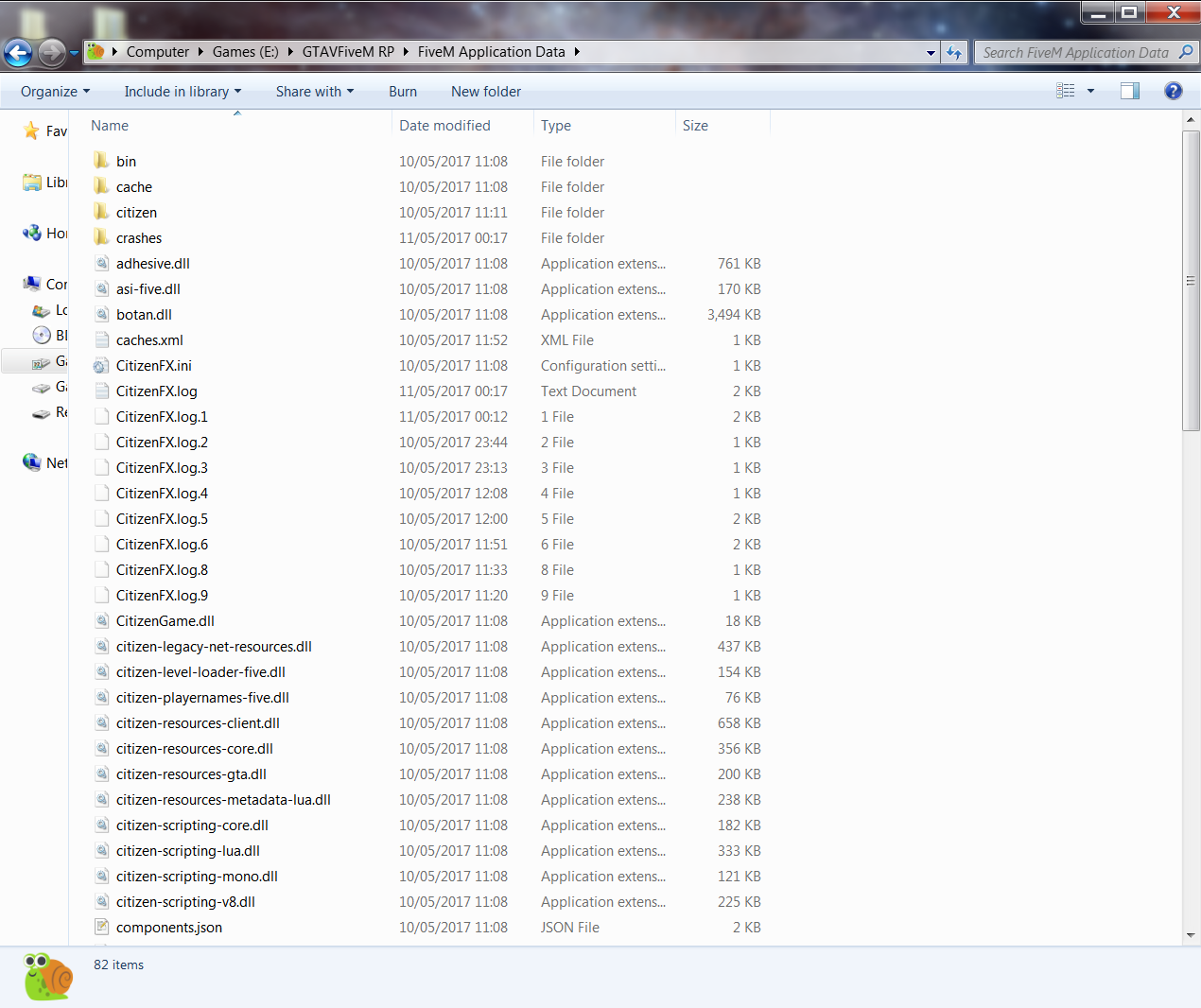The width and height of the screenshot is (1201, 1008).
Task: Select the caches.xml file icon
Action: [x=101, y=339]
